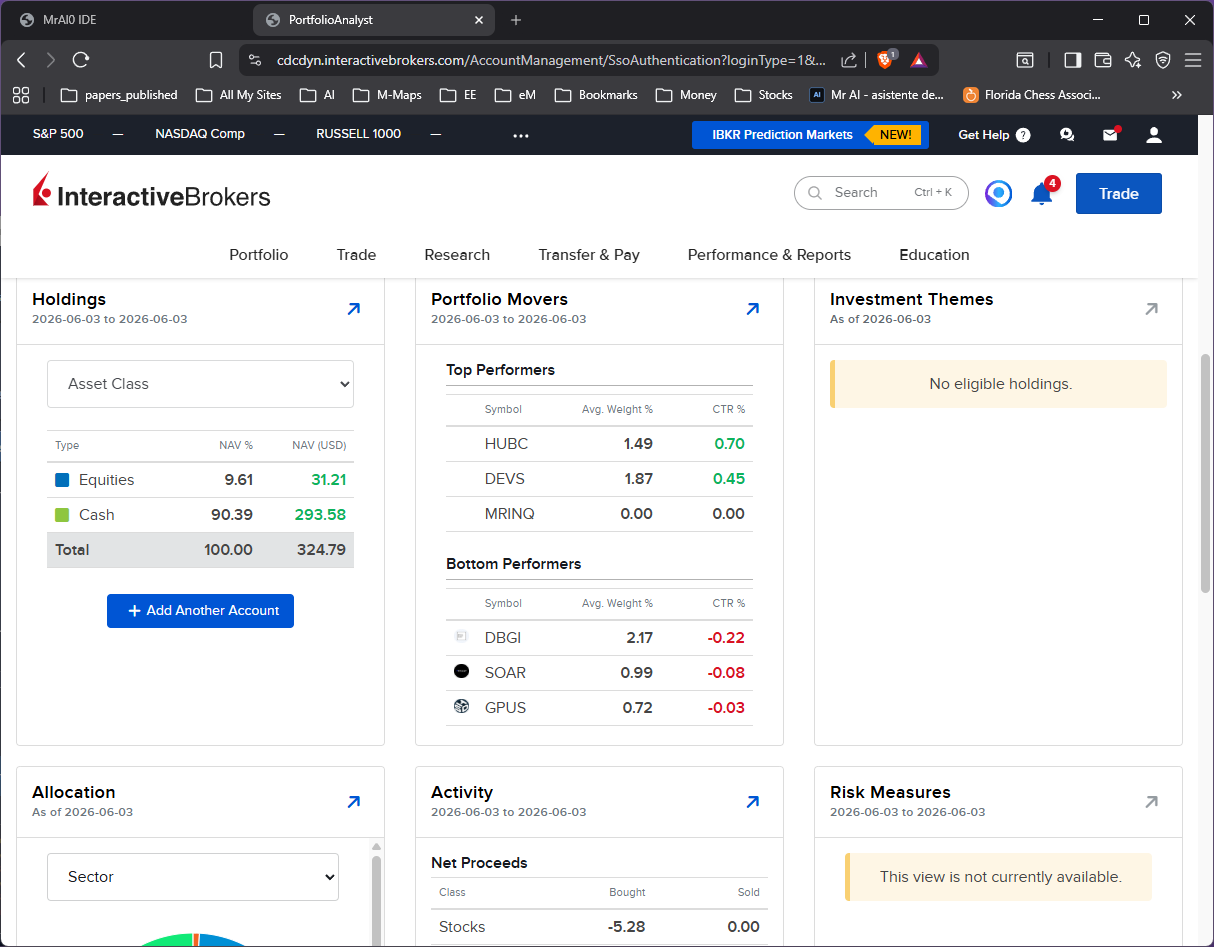The width and height of the screenshot is (1214, 947).
Task: Open IBKR Prediction Markets banner
Action: click(x=810, y=135)
